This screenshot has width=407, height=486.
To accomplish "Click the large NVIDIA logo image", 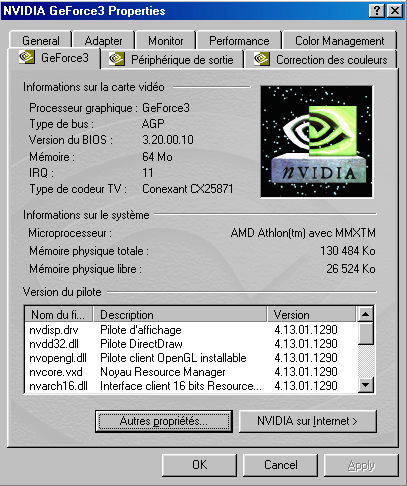I will pyautogui.click(x=316, y=141).
